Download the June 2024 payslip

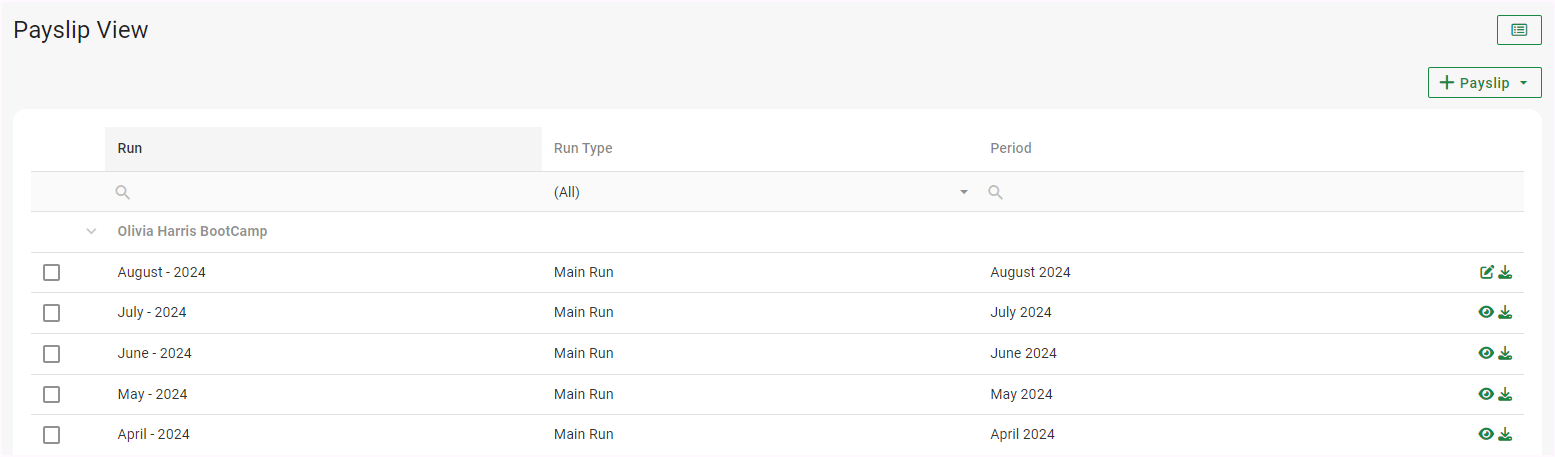(x=1505, y=353)
